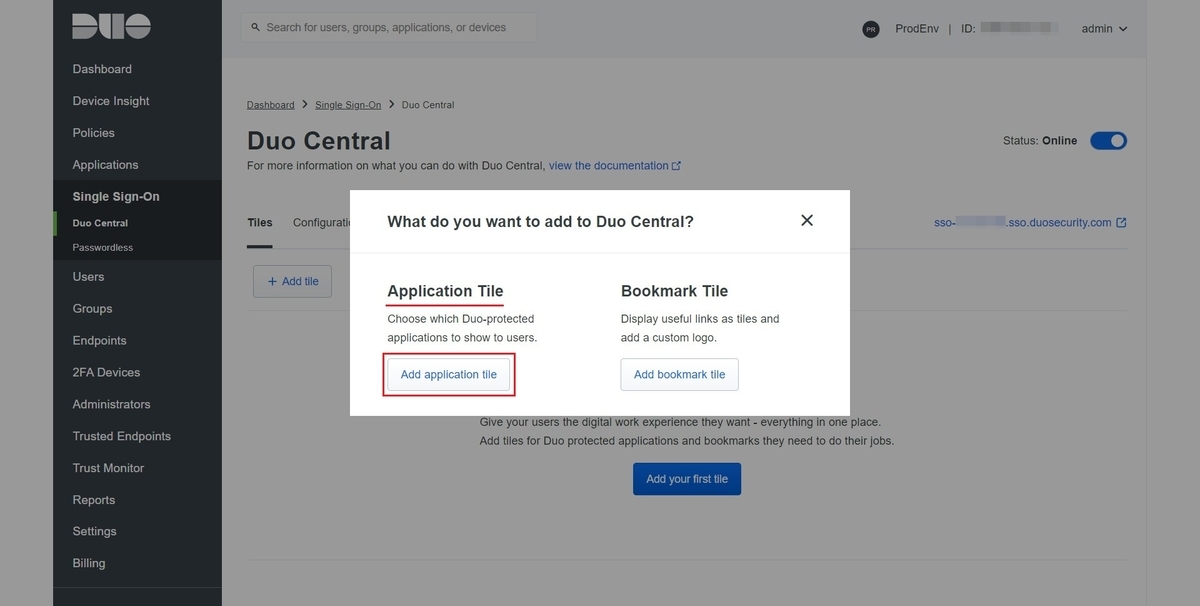Click the PR account avatar icon
Viewport: 1200px width, 606px height.
tap(871, 29)
